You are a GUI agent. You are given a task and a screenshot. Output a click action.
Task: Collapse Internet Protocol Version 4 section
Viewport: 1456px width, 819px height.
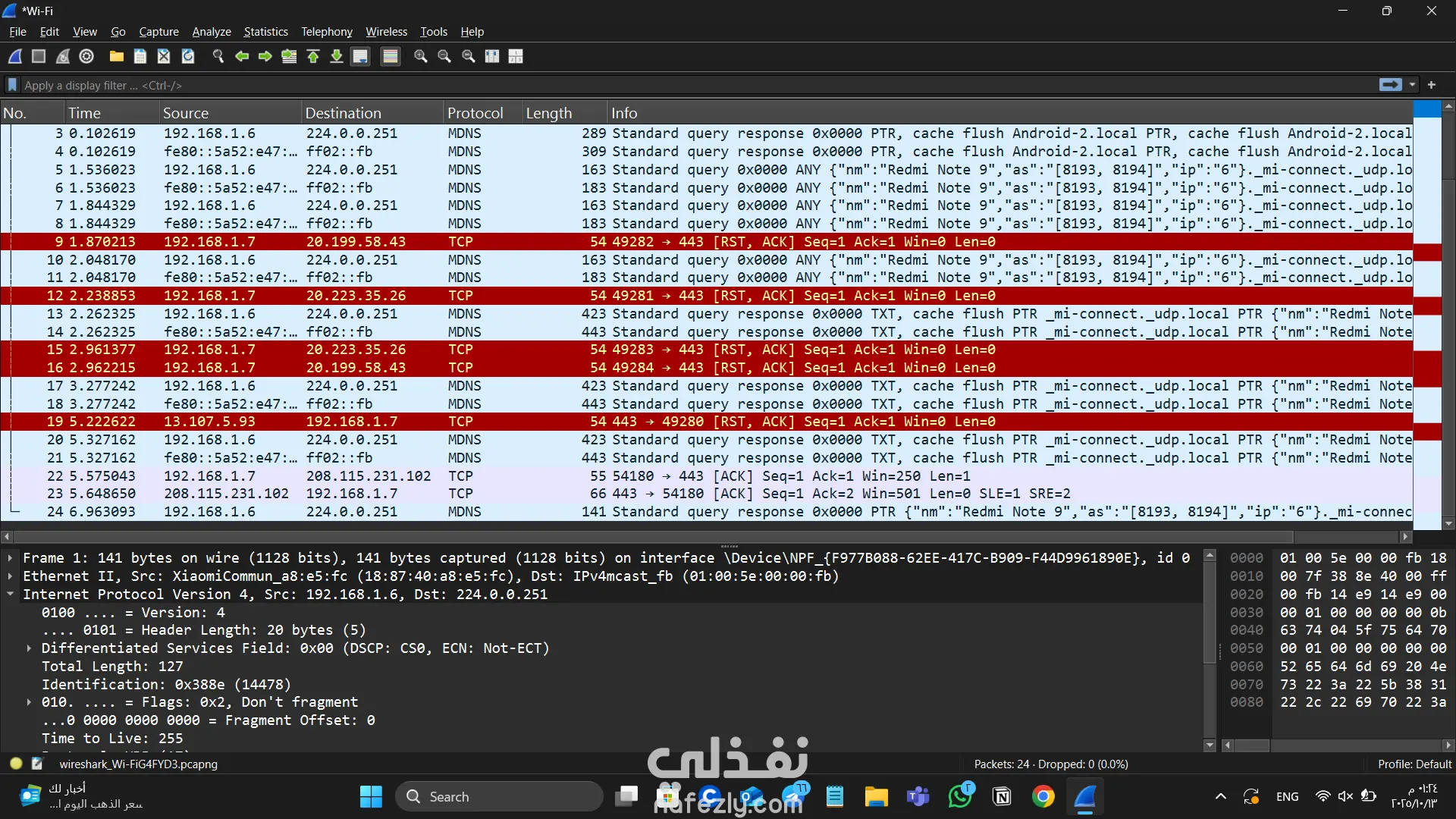point(10,595)
